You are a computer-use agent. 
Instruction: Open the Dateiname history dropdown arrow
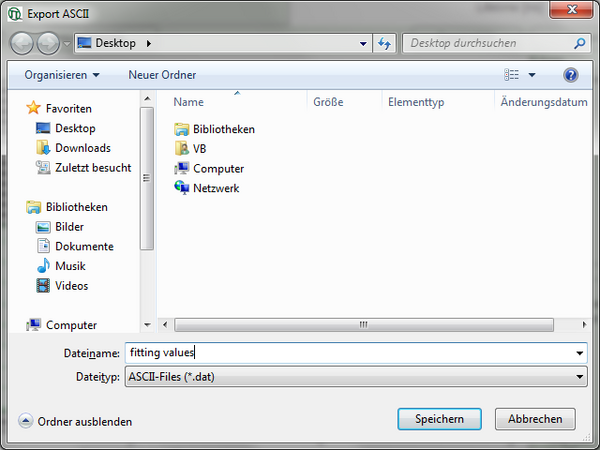point(580,353)
